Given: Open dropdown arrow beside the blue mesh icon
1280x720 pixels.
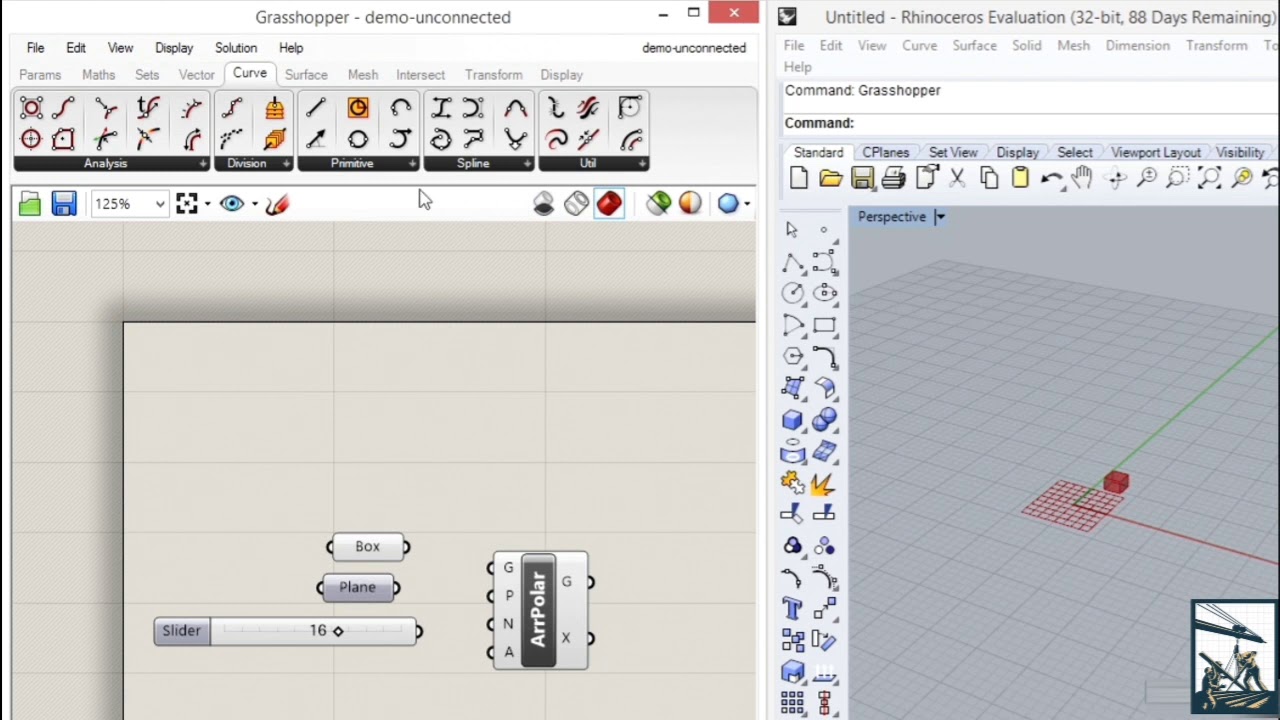Looking at the screenshot, I should coord(747,204).
